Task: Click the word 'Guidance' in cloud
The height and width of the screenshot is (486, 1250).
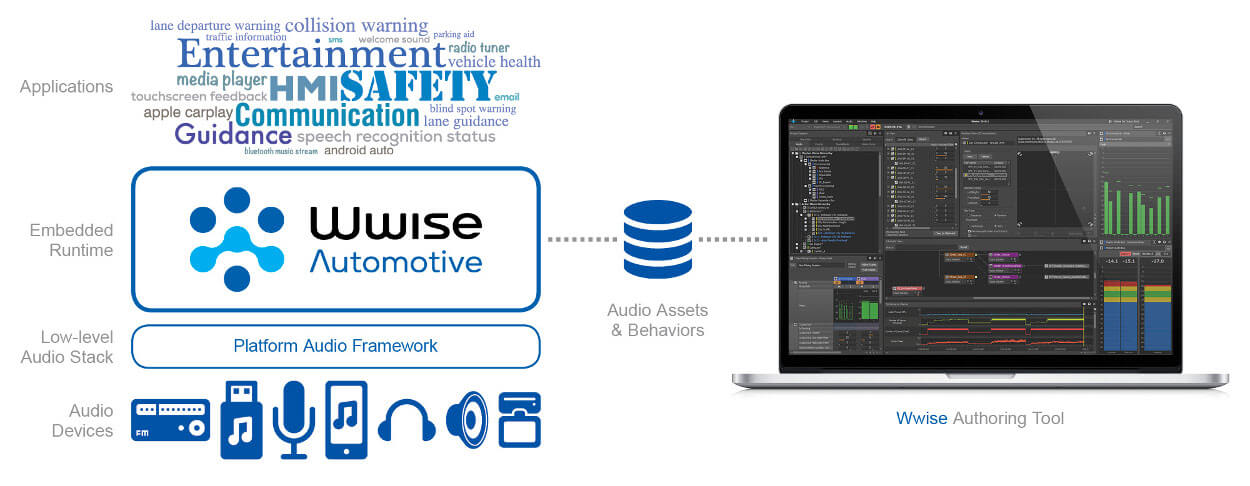Action: (233, 134)
